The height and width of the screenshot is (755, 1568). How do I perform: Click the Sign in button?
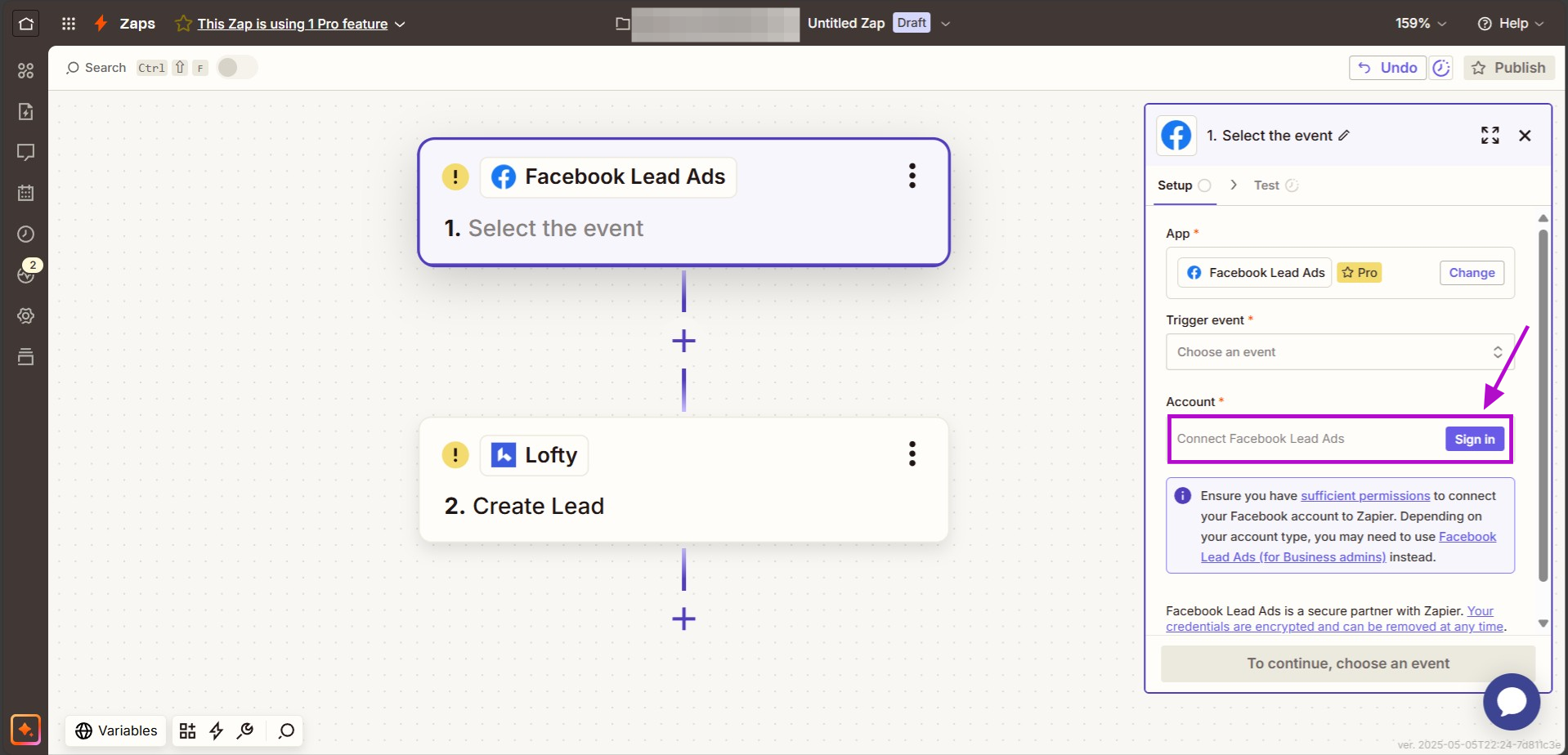coord(1474,439)
